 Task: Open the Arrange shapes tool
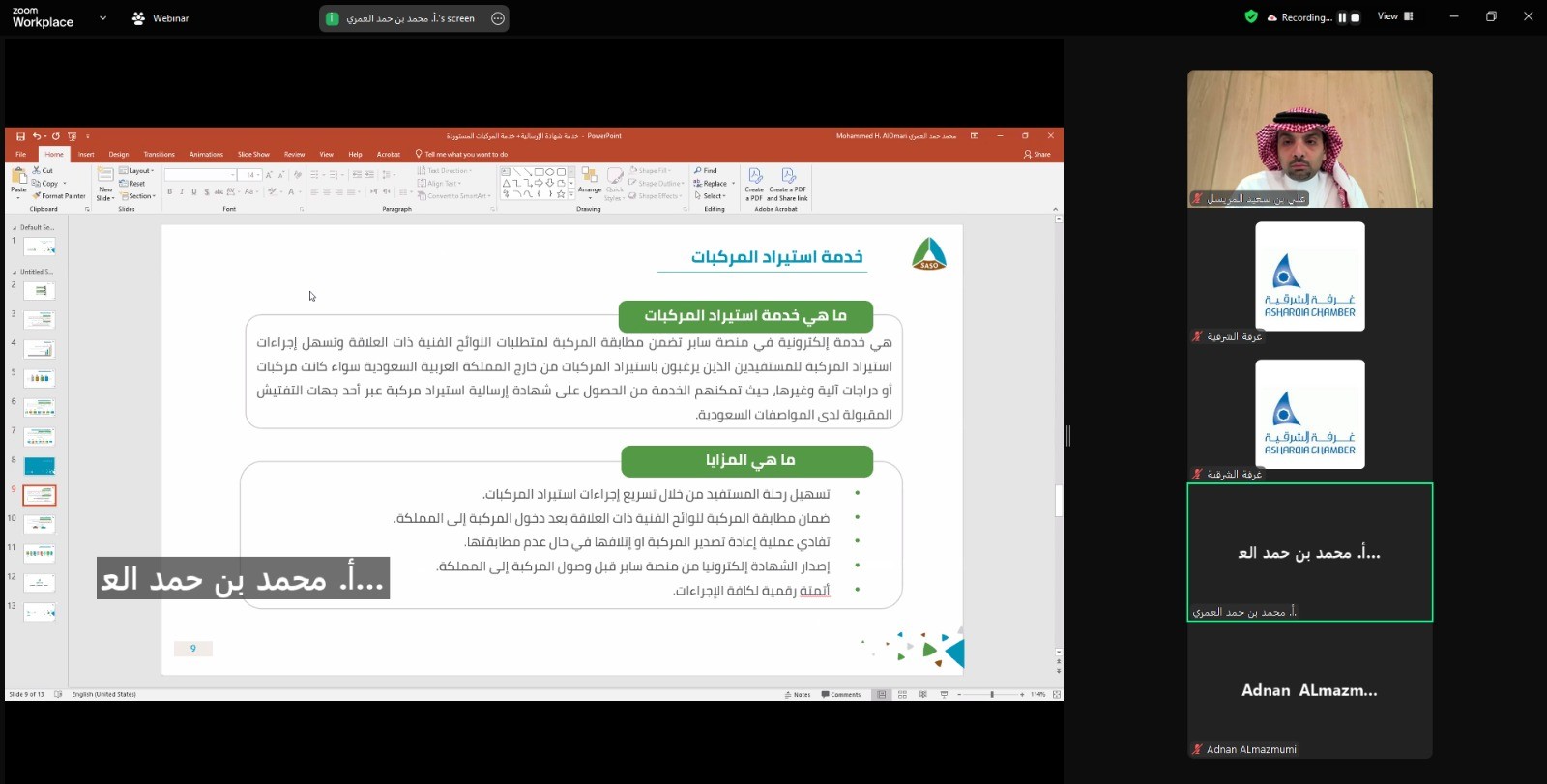tap(589, 180)
